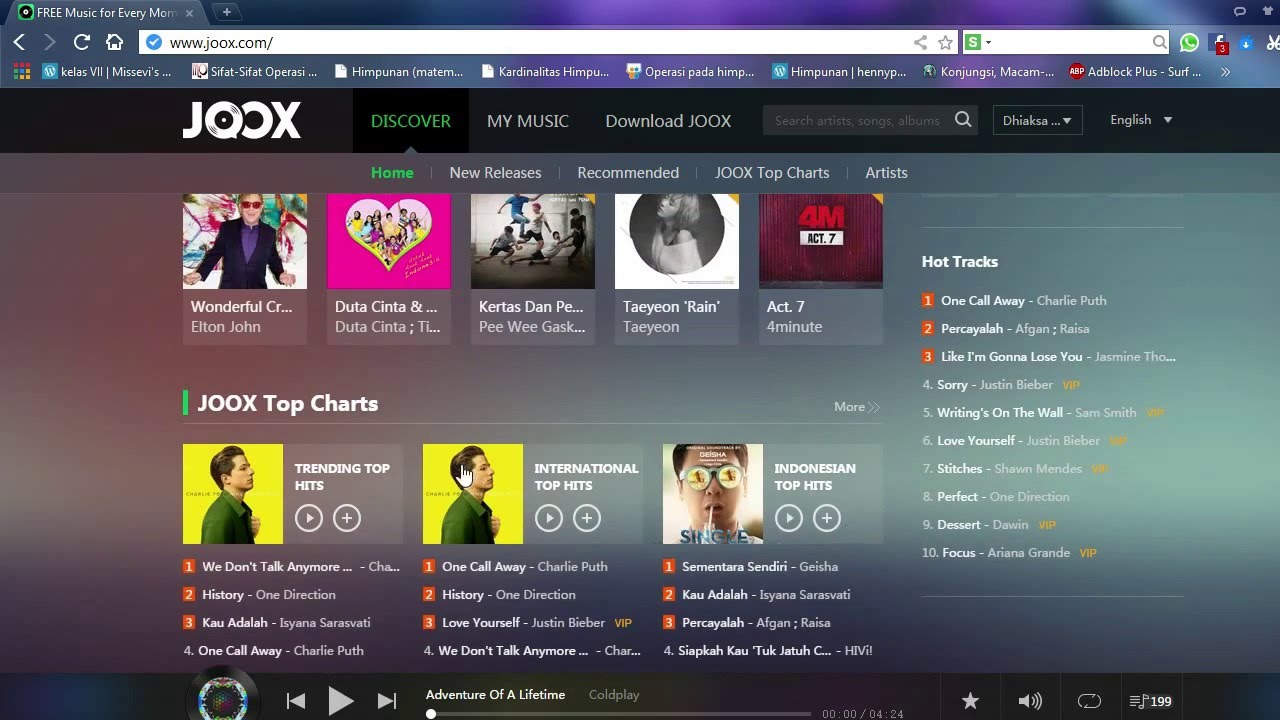Mute the player volume icon
This screenshot has height=720, width=1280.
tap(1029, 701)
